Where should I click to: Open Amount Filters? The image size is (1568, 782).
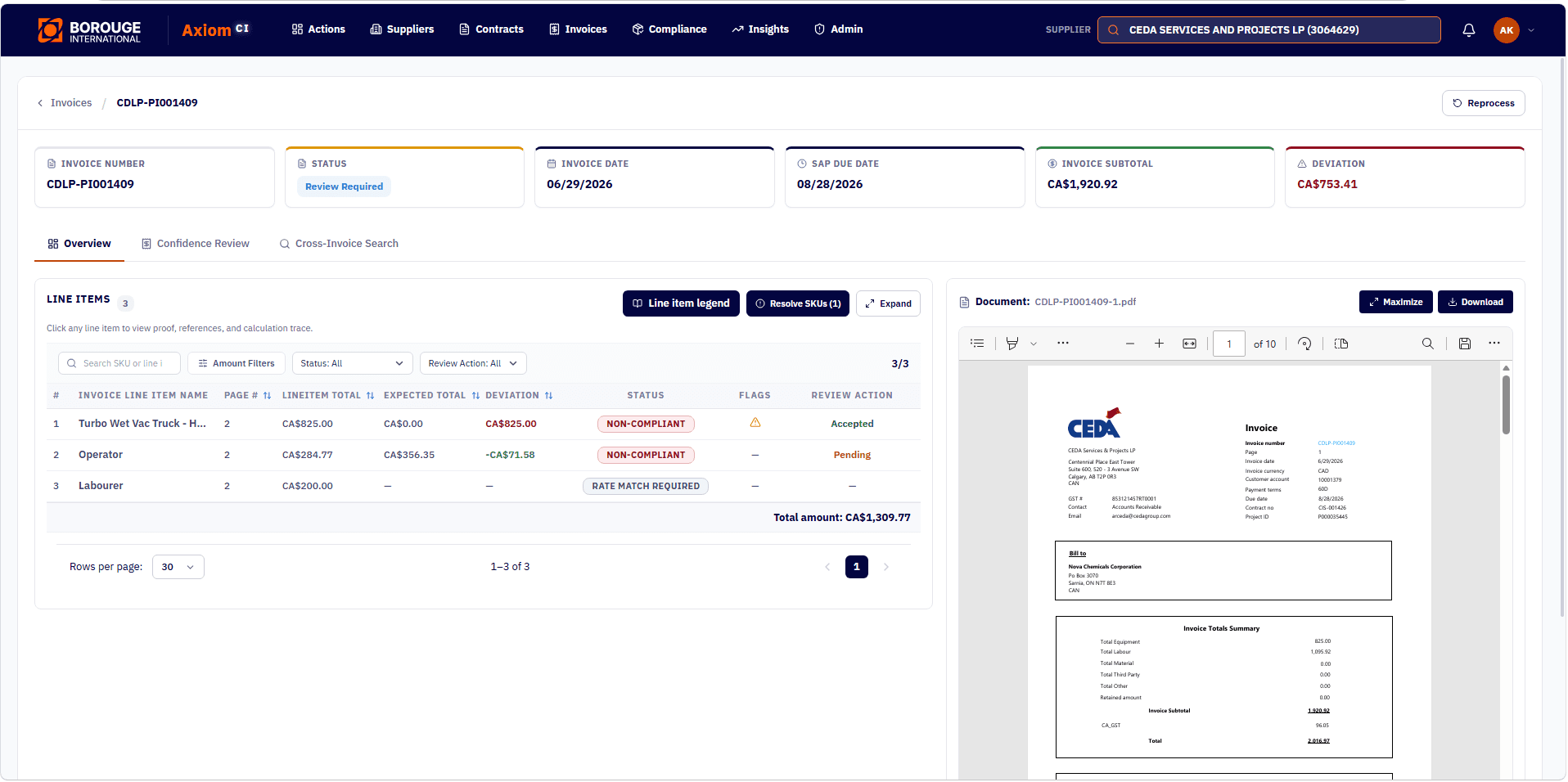pos(237,363)
